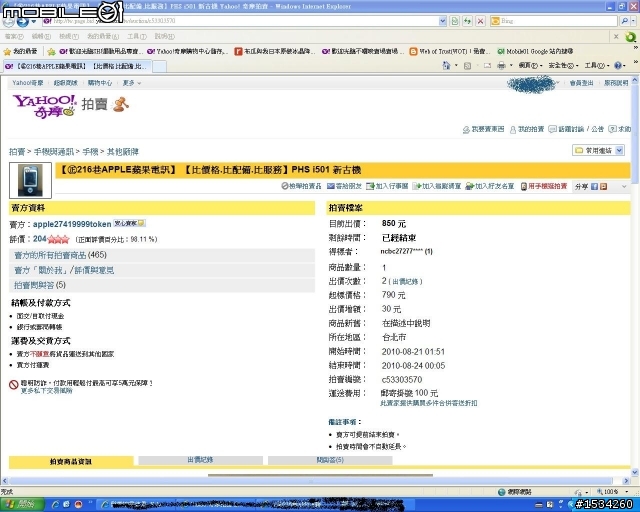
Task: Click 購物中心 in top navigation
Action: coord(100,83)
